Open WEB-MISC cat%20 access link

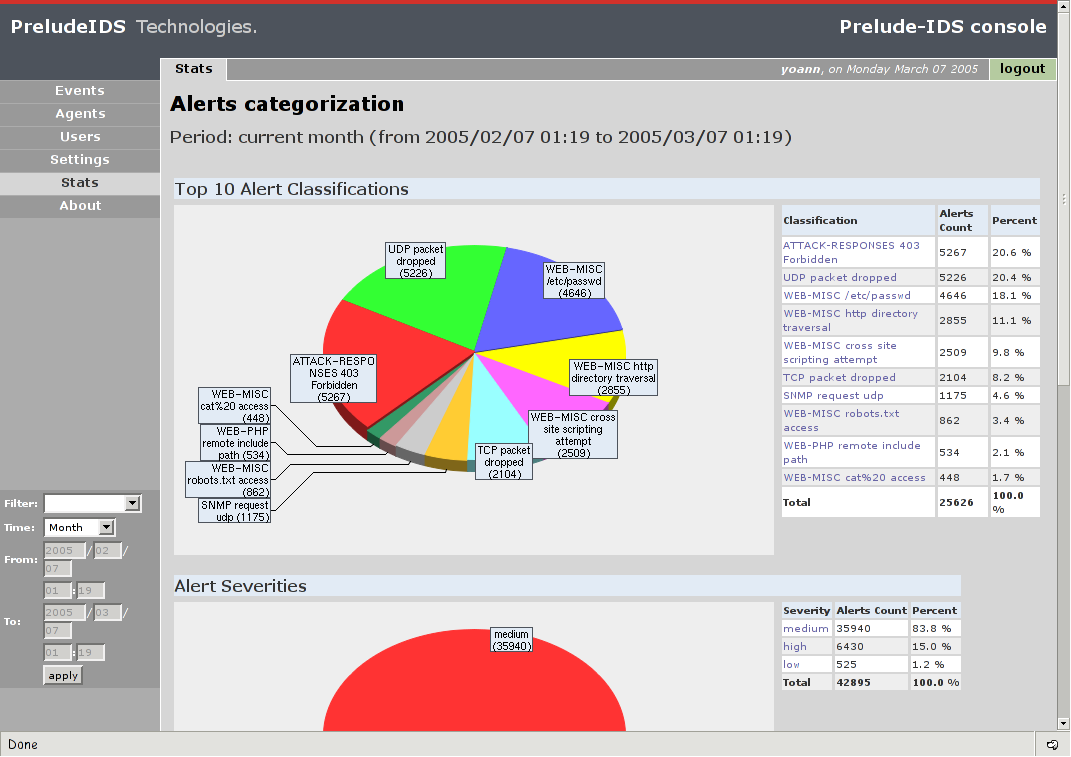tap(854, 478)
